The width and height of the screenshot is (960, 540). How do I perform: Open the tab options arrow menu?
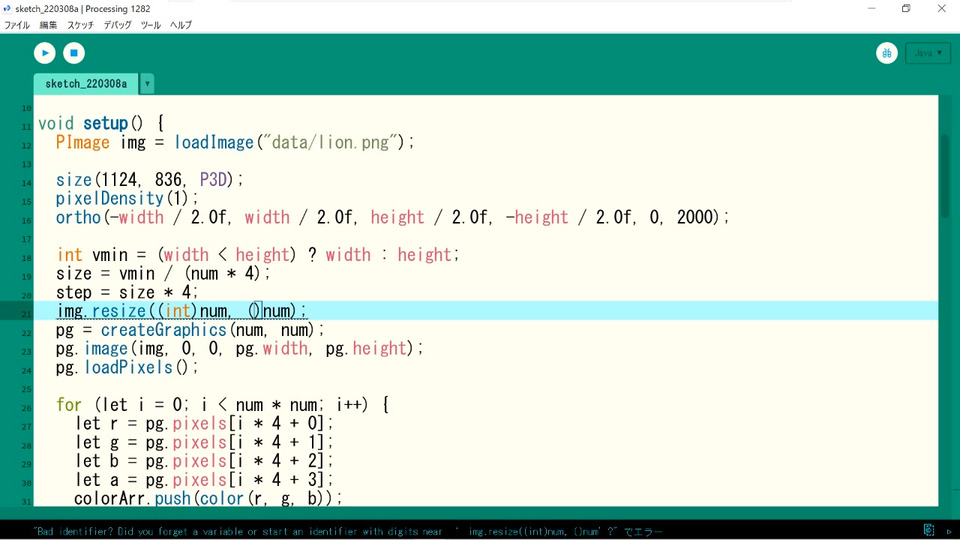point(147,84)
